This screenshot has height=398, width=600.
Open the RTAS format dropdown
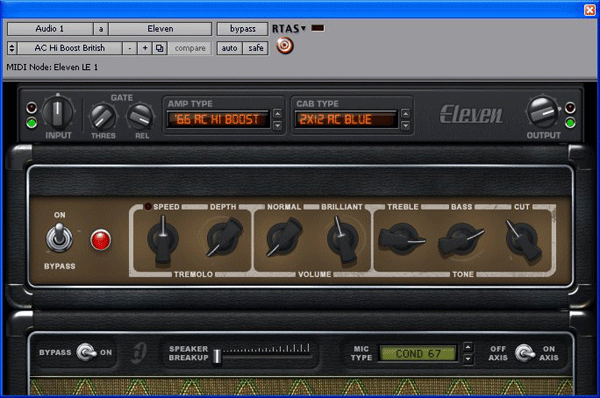(x=289, y=29)
